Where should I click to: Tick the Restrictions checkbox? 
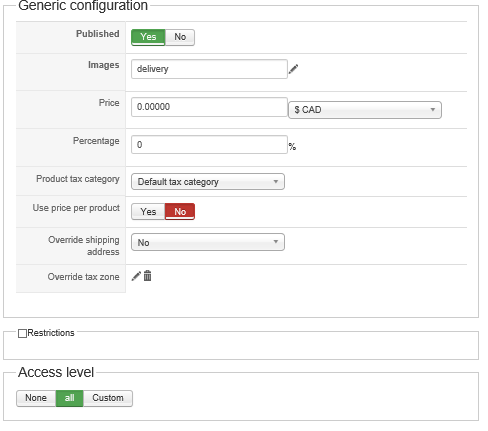pos(22,333)
